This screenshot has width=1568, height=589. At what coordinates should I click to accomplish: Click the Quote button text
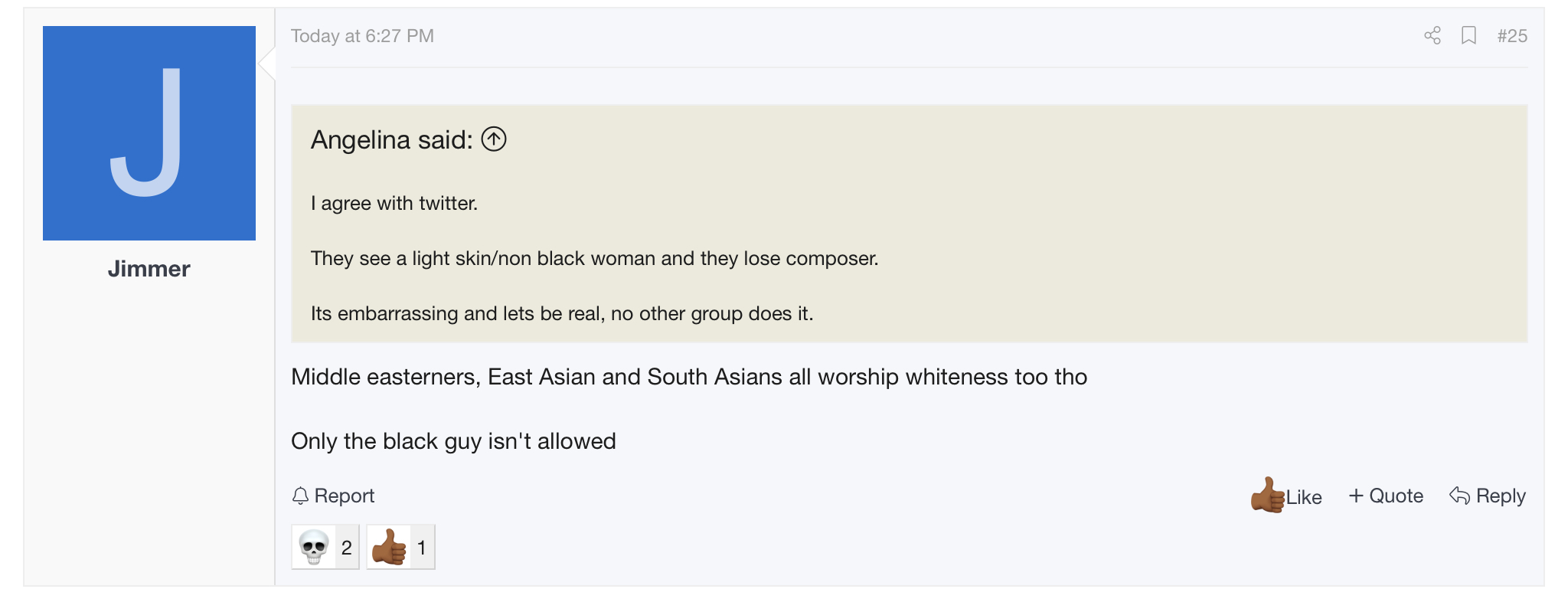[x=1396, y=496]
